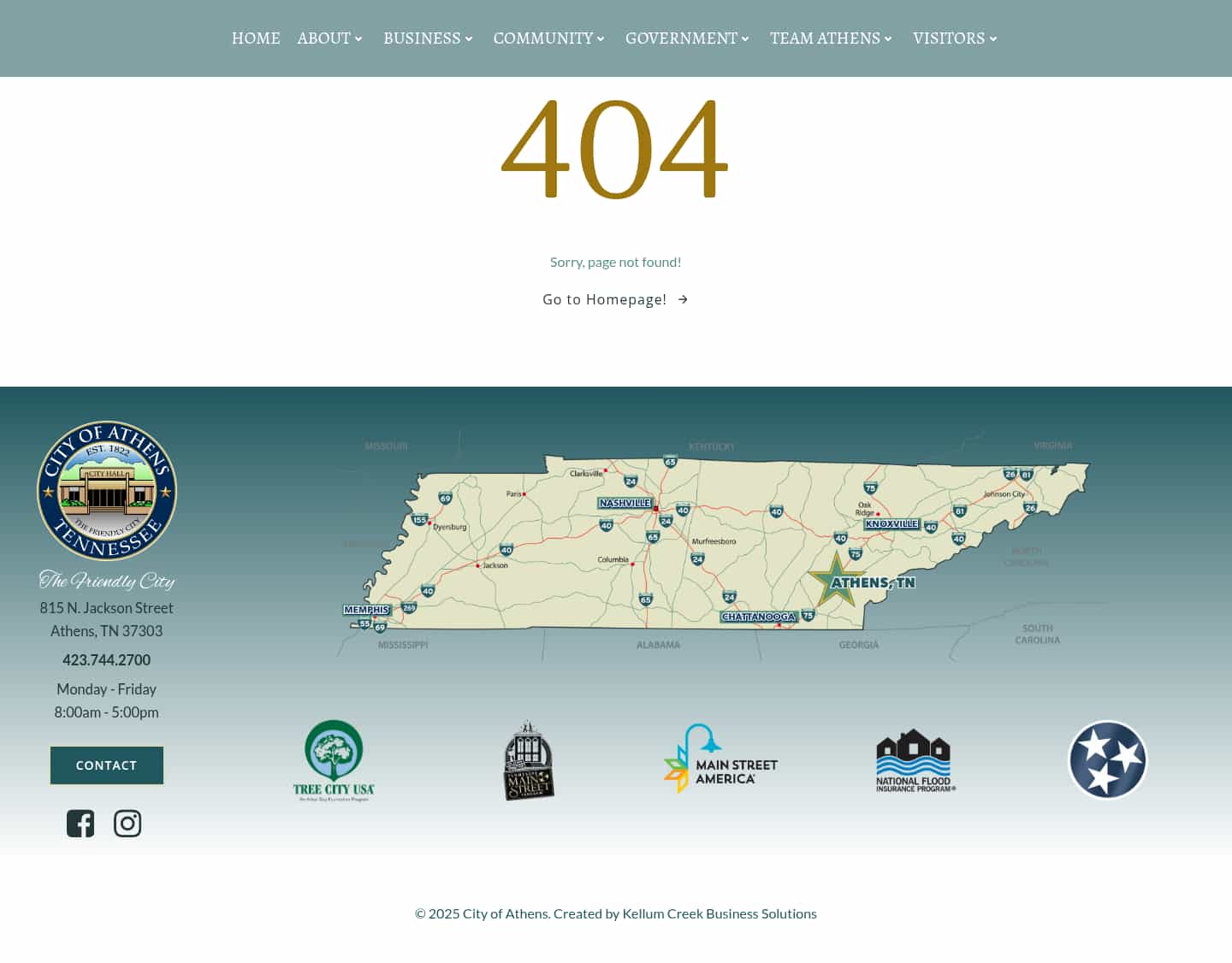Open the Team Athens menu item
The image size is (1232, 963).
pyautogui.click(x=825, y=38)
